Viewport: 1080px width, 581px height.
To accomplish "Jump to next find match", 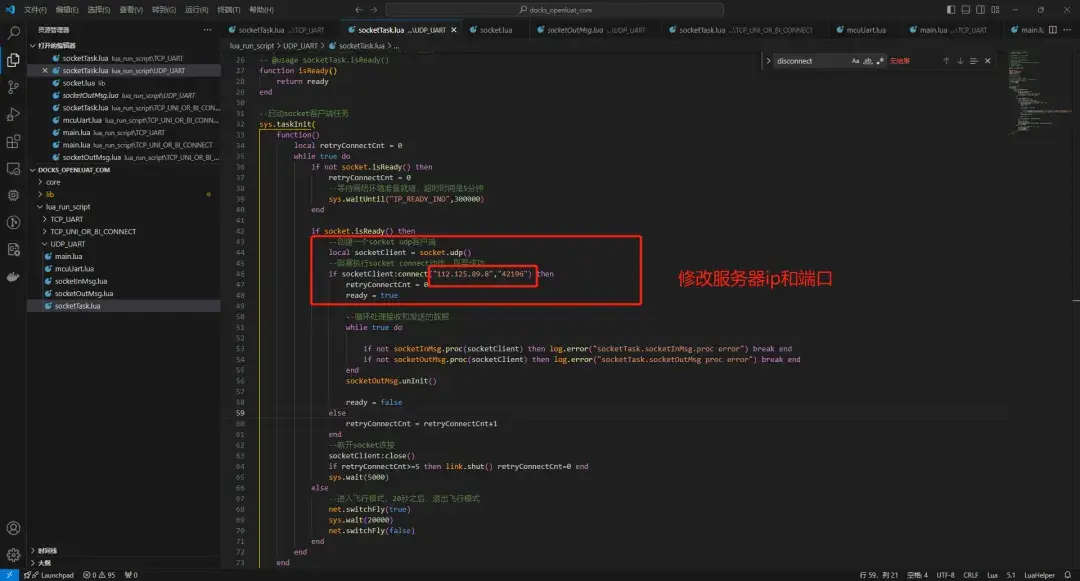I will coord(959,61).
